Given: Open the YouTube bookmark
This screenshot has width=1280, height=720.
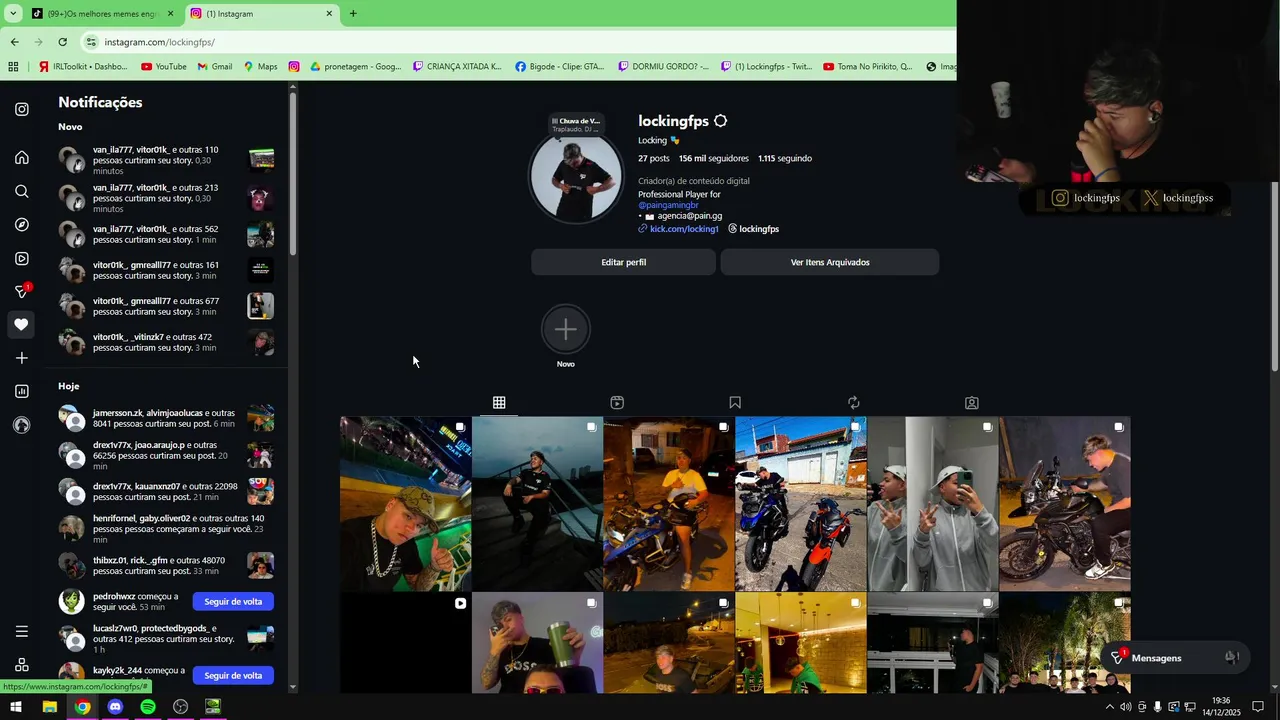Looking at the screenshot, I should (164, 67).
